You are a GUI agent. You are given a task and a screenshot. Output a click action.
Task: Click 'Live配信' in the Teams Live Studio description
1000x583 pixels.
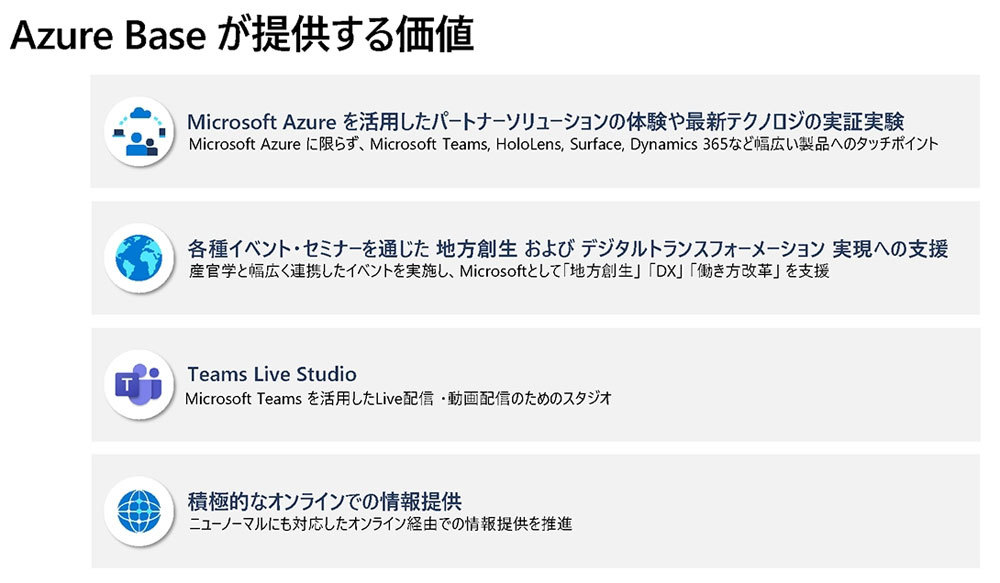[x=388, y=398]
